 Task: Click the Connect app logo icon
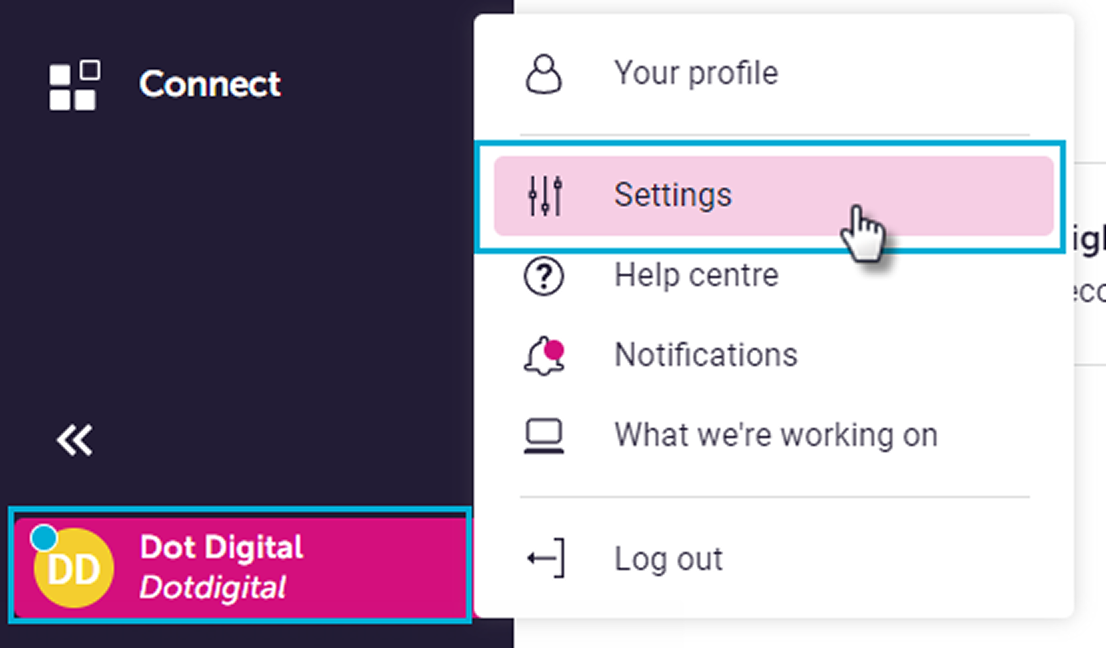[x=73, y=84]
